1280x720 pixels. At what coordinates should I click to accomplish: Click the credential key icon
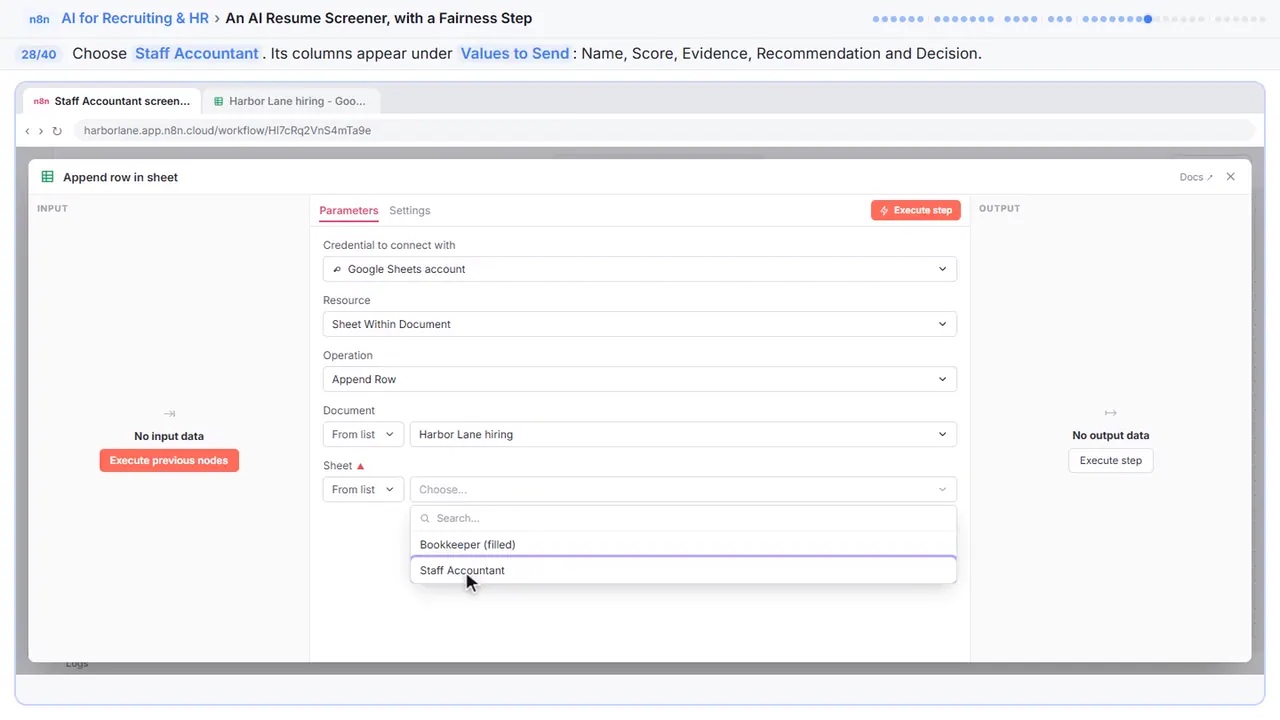(x=338, y=269)
